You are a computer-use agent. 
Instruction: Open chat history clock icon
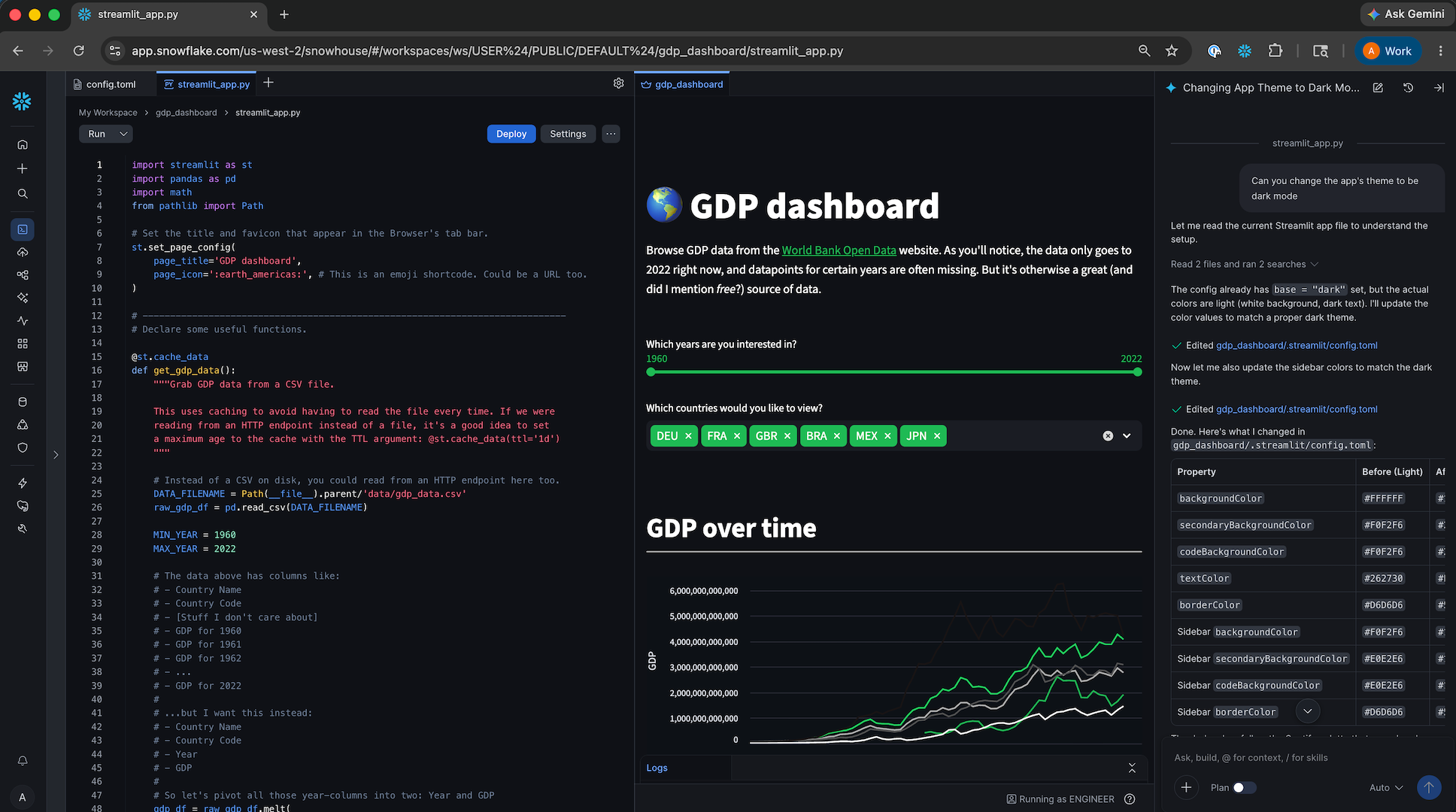click(1408, 88)
